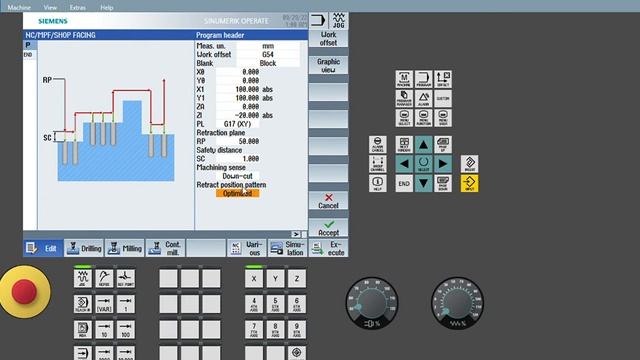This screenshot has width=640, height=360.
Task: Select the increment 100 key
Action: click(126, 329)
